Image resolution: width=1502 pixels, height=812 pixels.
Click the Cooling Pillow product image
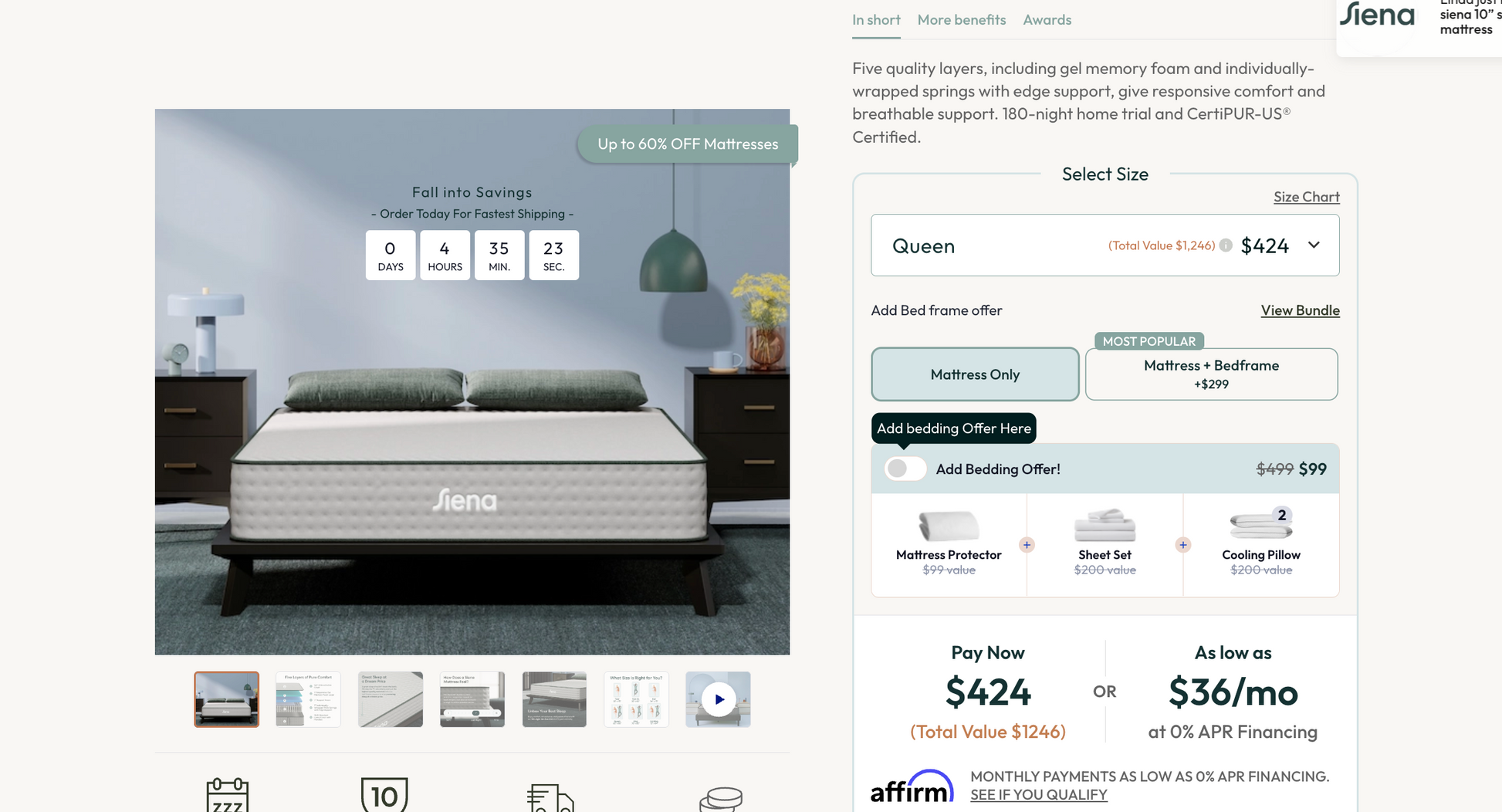(1261, 525)
